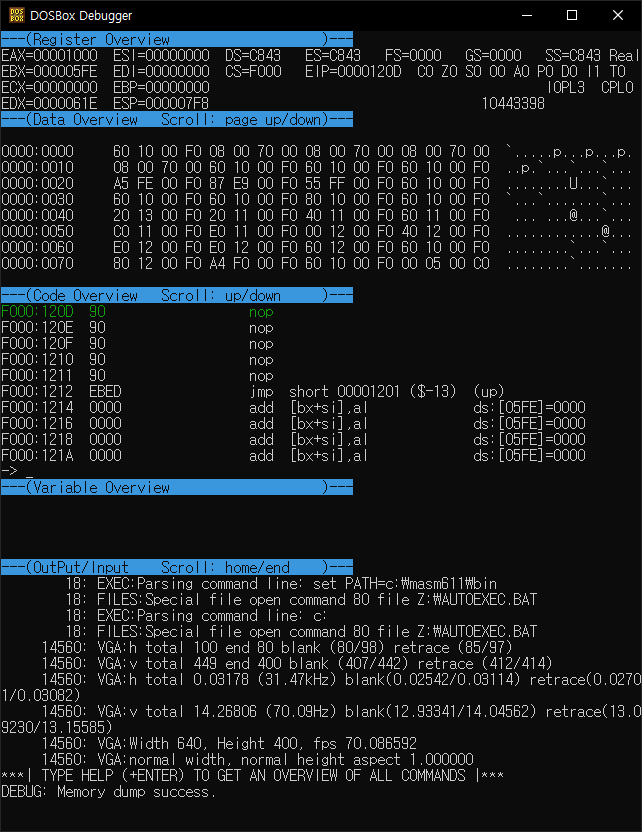Click the EIP=0000120D value

pos(353,71)
